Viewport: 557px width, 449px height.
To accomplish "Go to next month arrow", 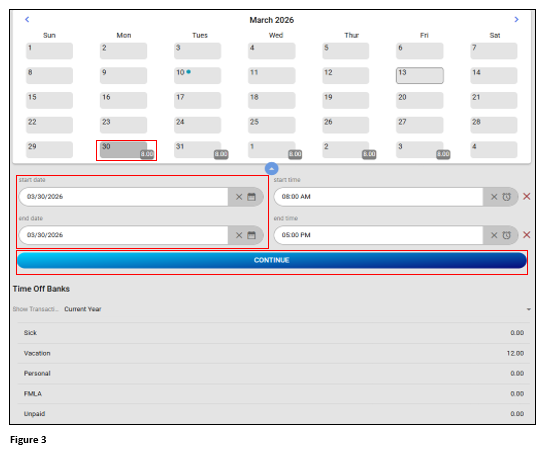I will [x=516, y=20].
